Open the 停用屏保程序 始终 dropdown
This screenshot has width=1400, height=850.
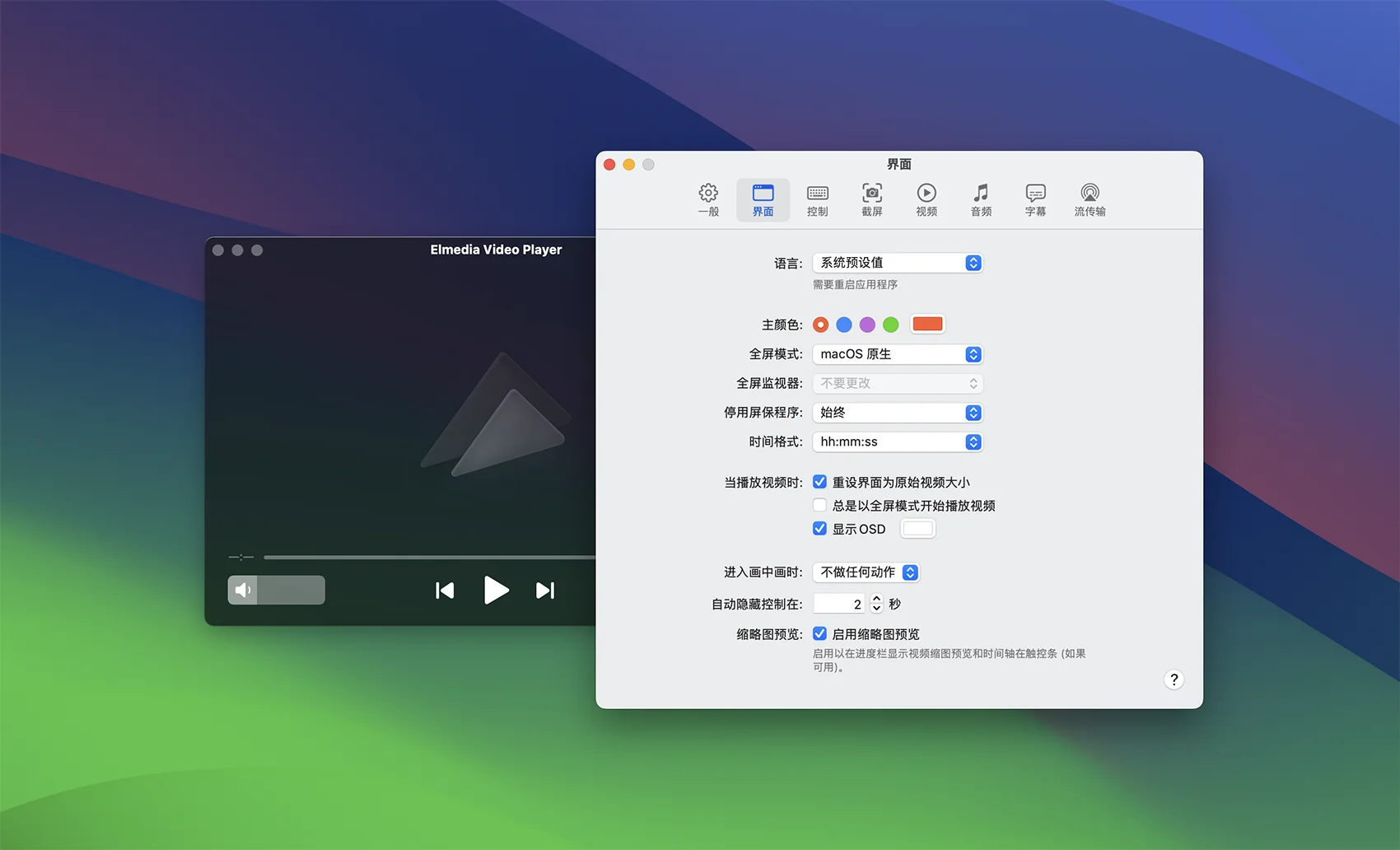[898, 413]
